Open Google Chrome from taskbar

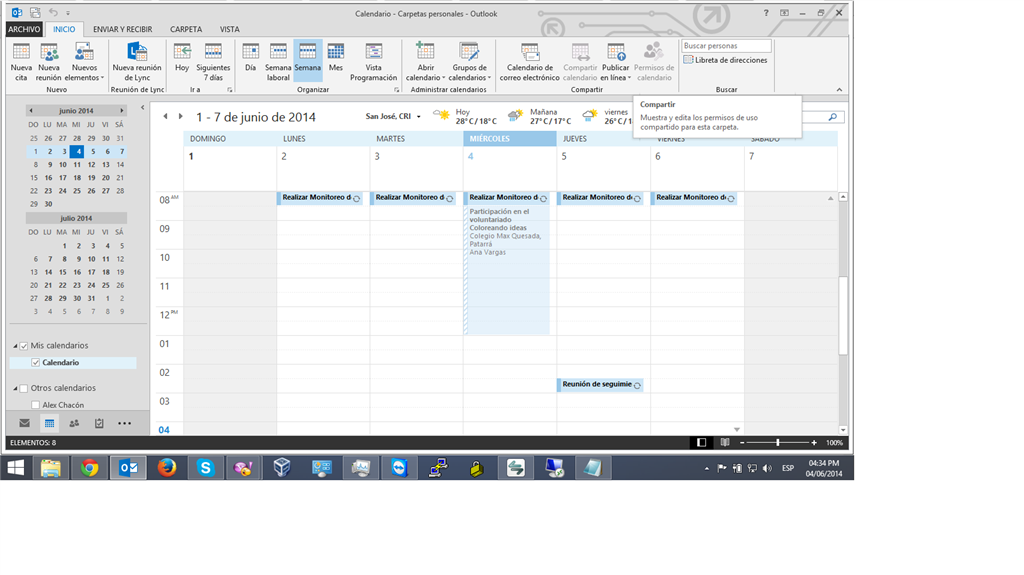(x=89, y=468)
